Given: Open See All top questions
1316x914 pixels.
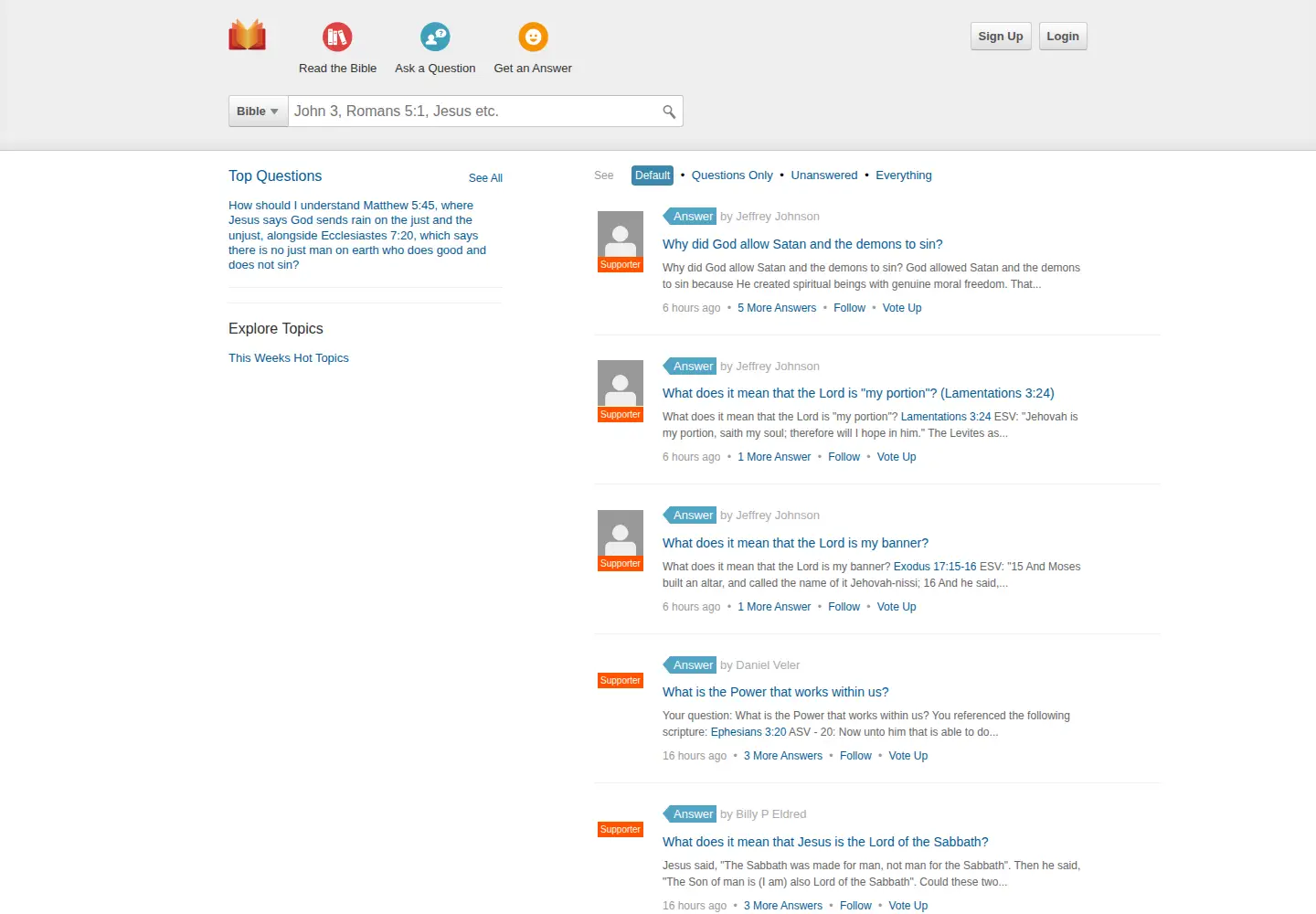Looking at the screenshot, I should pos(485,178).
